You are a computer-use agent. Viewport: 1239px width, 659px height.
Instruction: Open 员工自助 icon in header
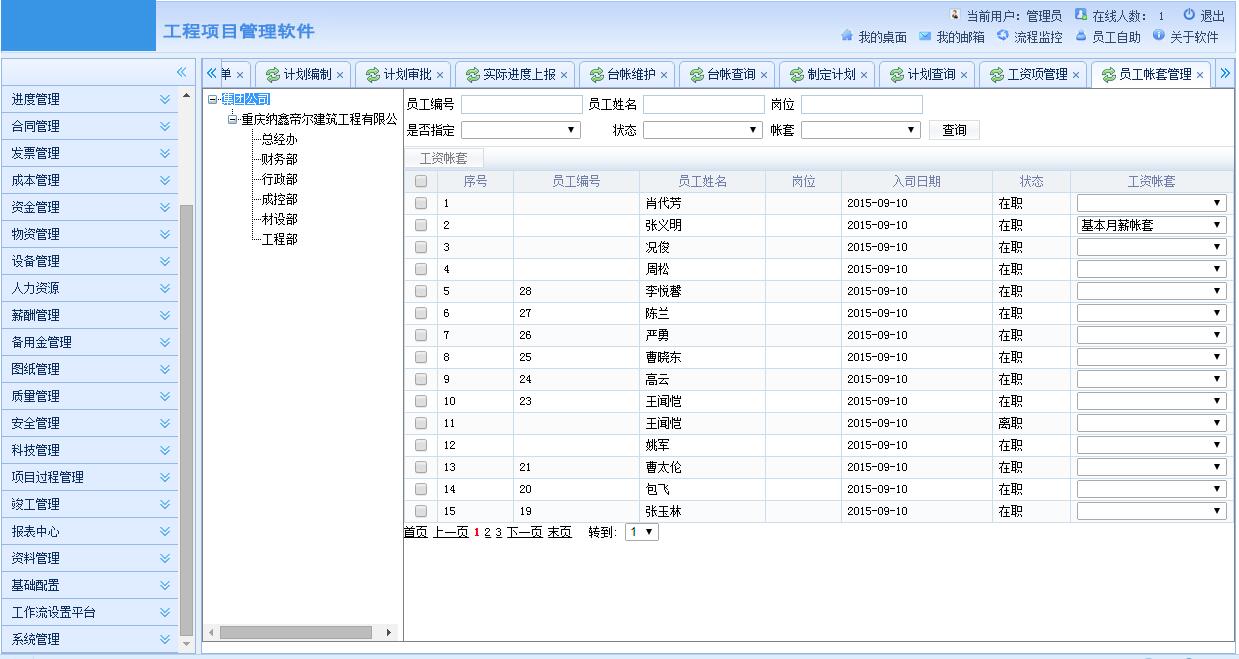click(1081, 36)
